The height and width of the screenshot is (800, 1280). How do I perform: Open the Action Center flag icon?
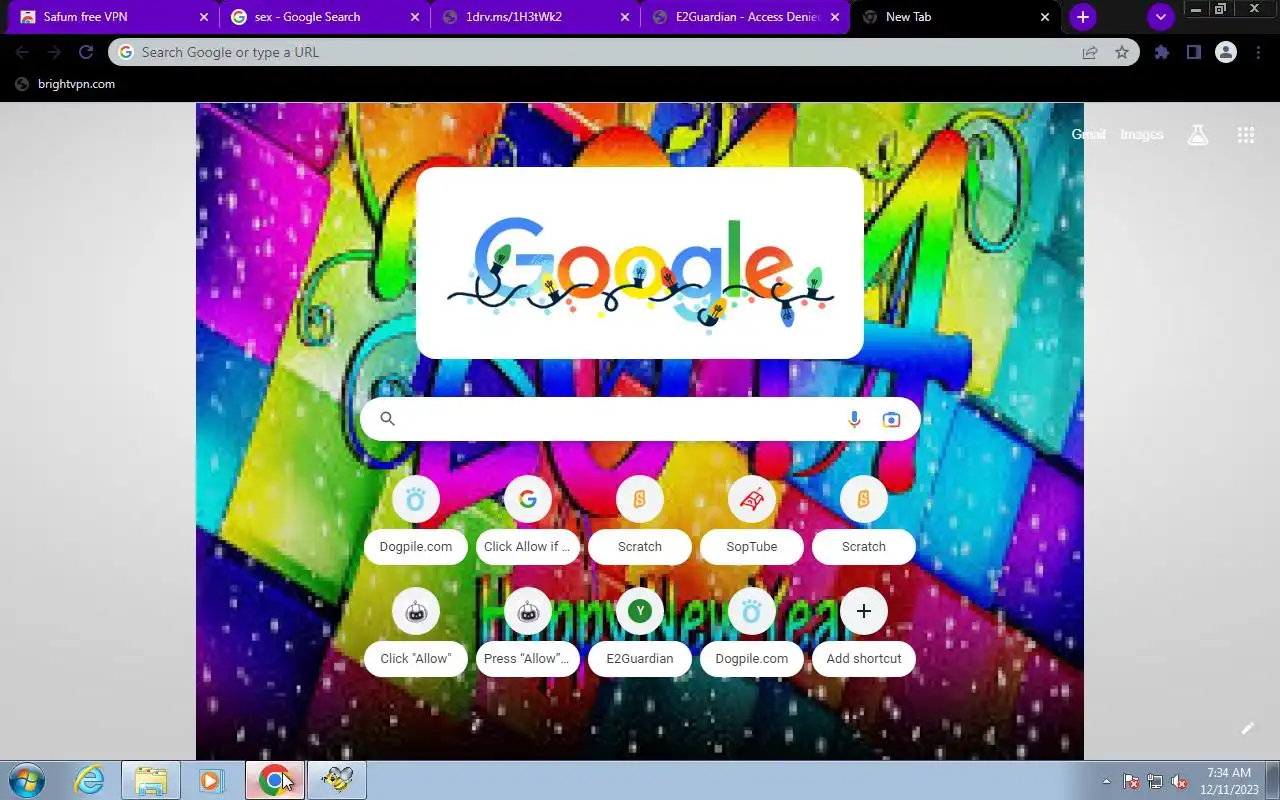click(x=1131, y=781)
